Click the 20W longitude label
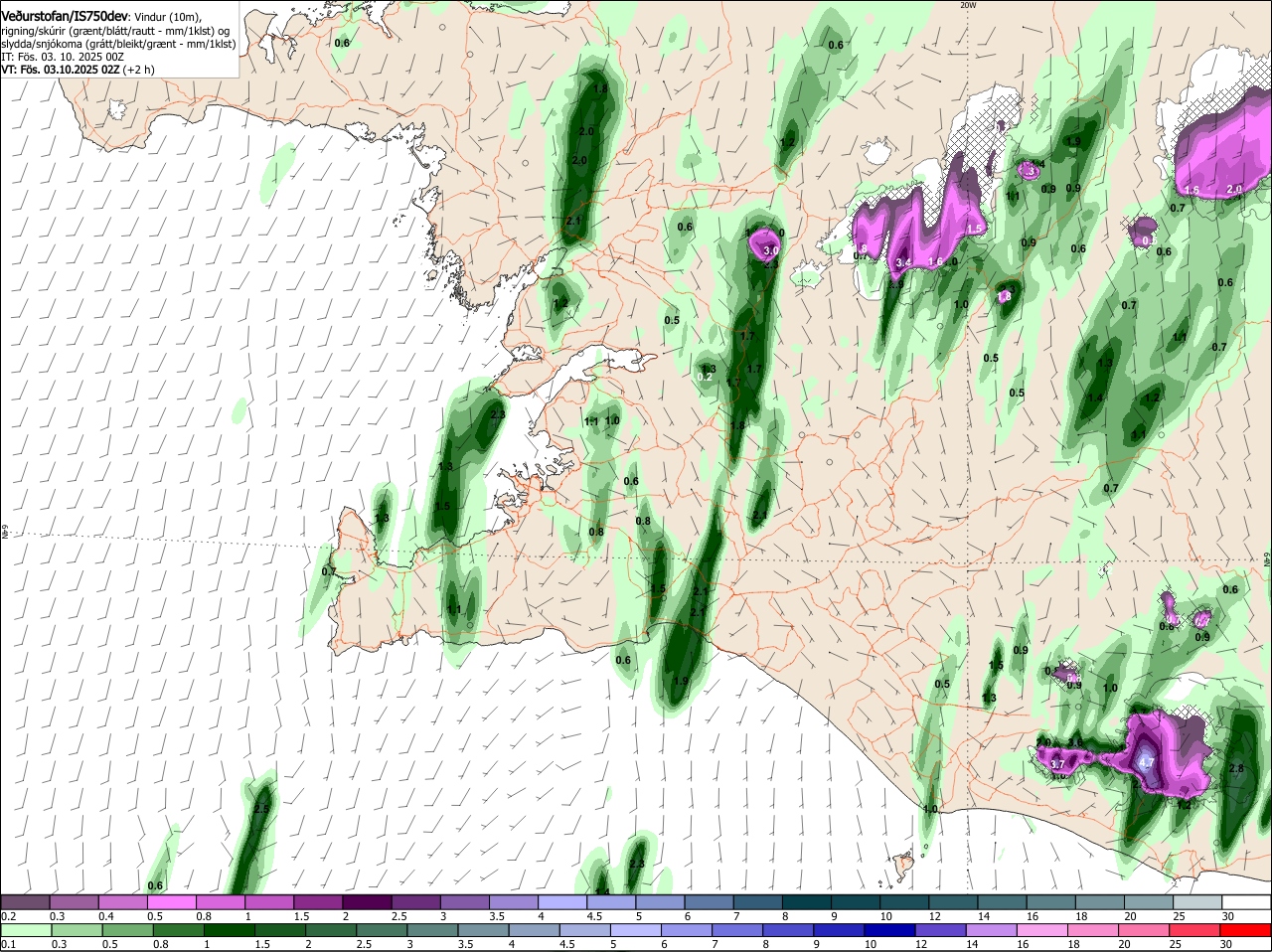 969,5
